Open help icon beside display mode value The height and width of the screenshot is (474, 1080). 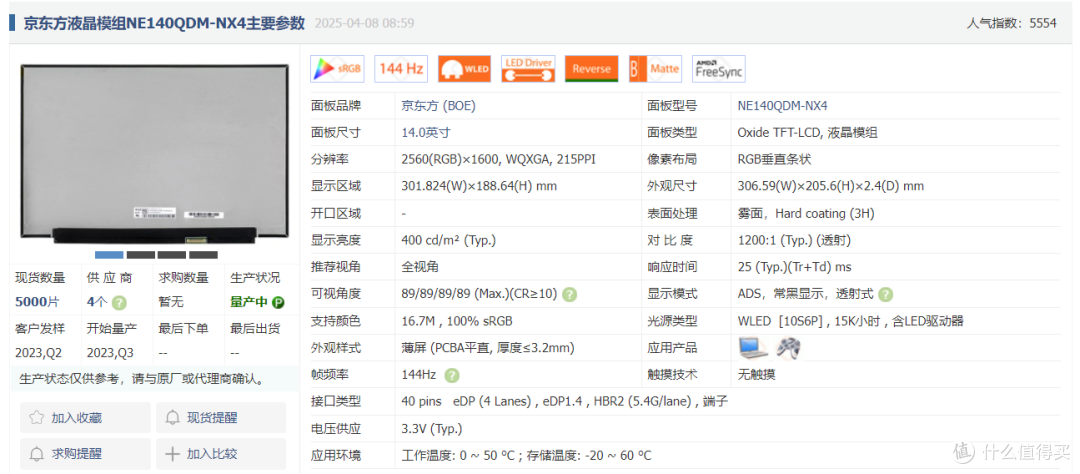pos(885,294)
